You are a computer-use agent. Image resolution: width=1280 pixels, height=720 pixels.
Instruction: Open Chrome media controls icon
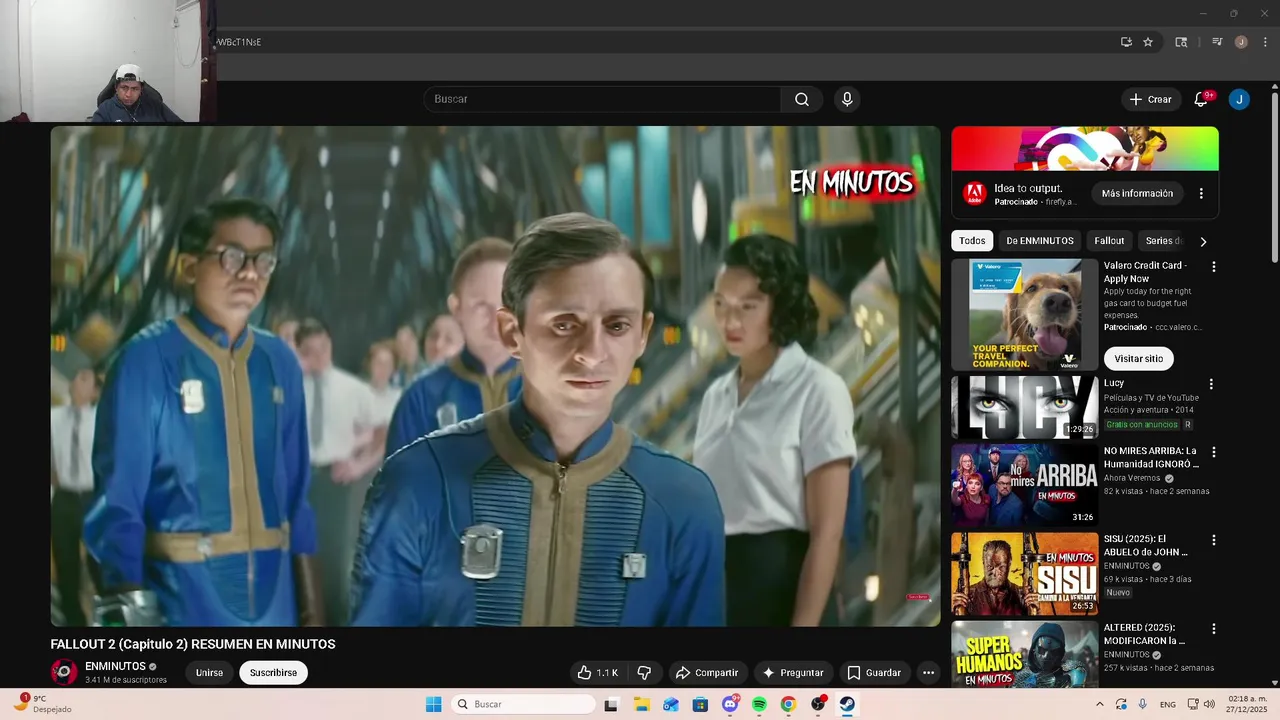[1217, 42]
